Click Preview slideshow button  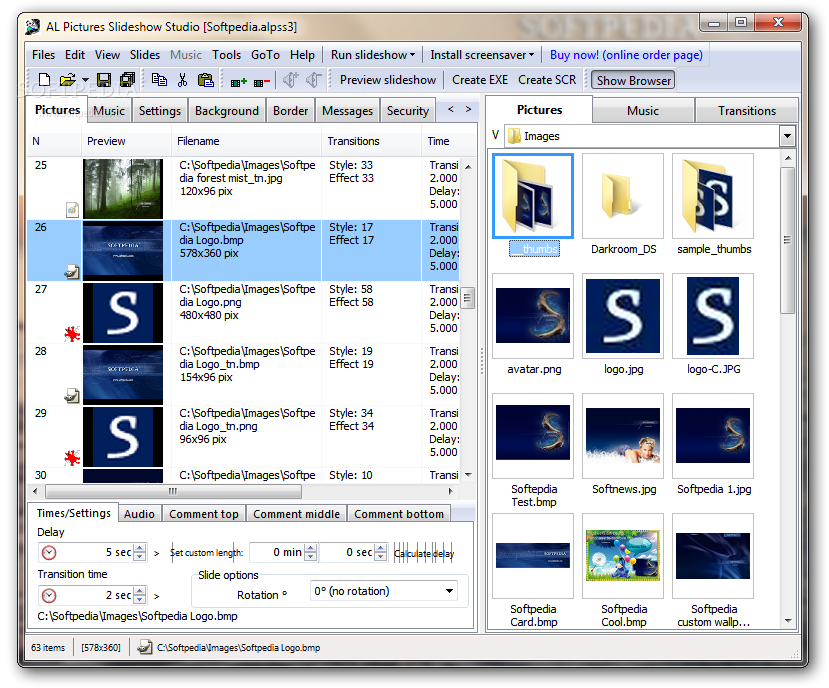point(388,80)
